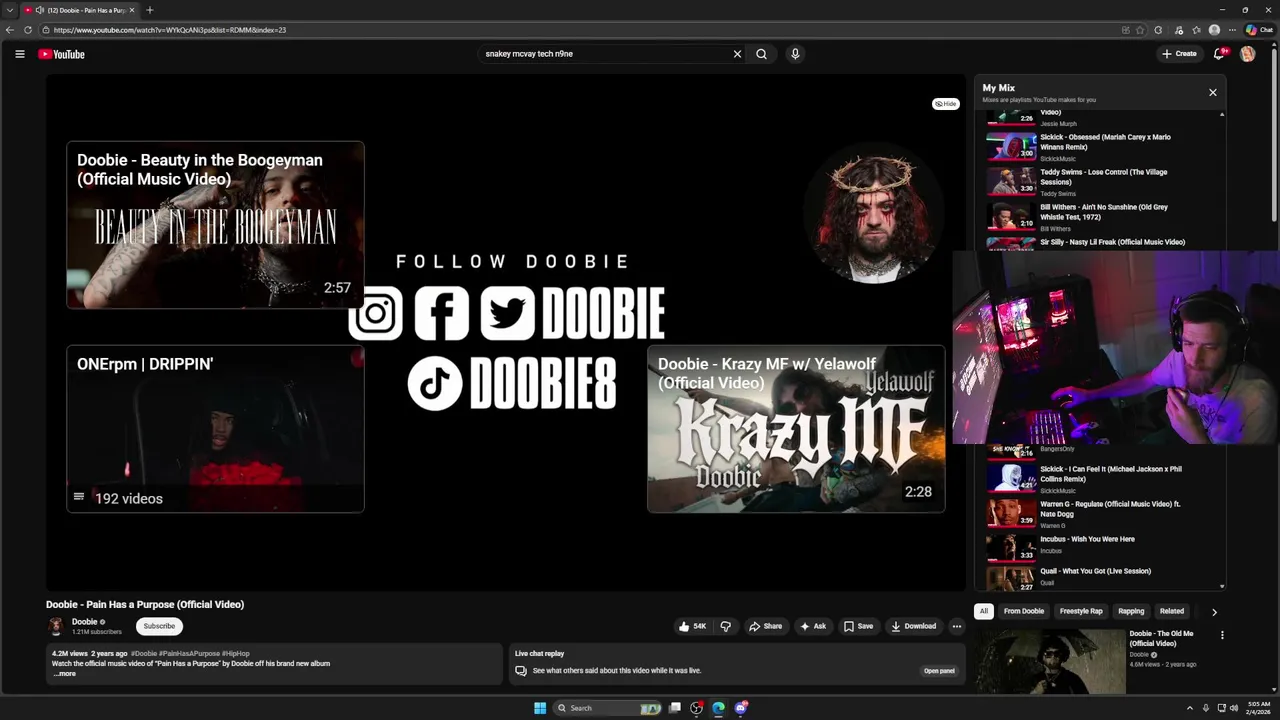This screenshot has height=720, width=1280.
Task: Ask about this video
Action: [813, 626]
